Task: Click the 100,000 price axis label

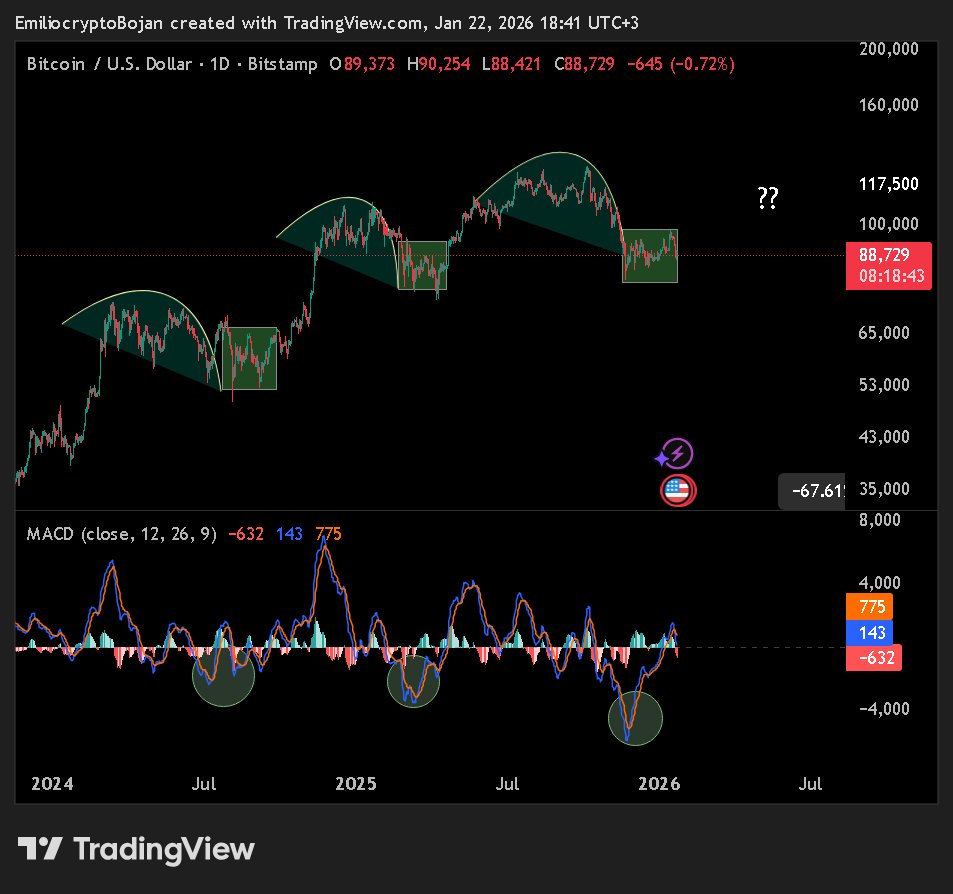Action: tap(889, 224)
